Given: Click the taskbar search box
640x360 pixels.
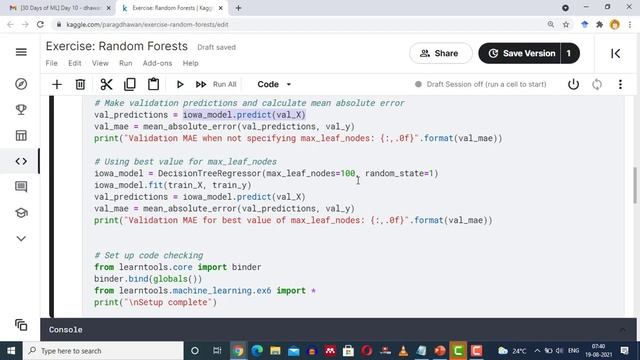Looking at the screenshot, I should point(103,351).
